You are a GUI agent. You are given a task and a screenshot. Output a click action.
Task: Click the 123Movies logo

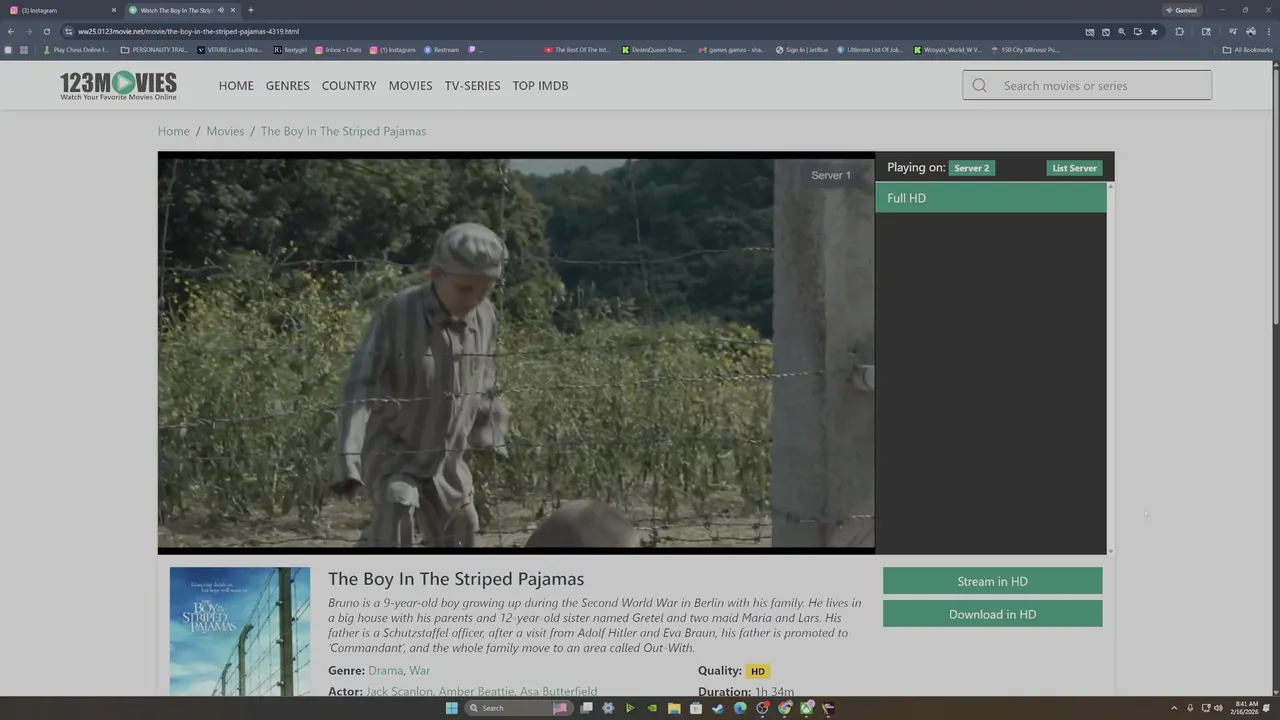point(118,85)
